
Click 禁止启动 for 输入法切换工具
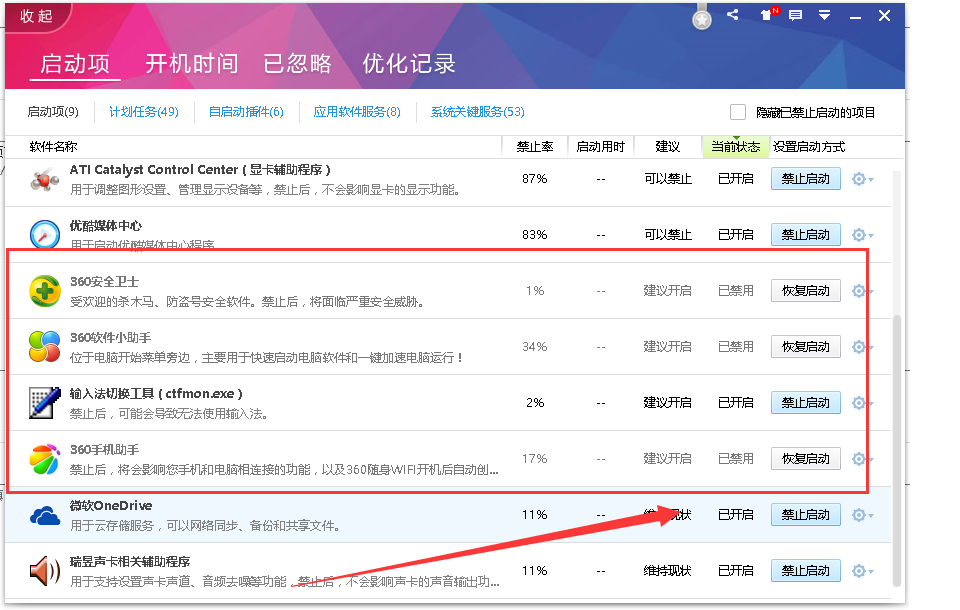[806, 403]
